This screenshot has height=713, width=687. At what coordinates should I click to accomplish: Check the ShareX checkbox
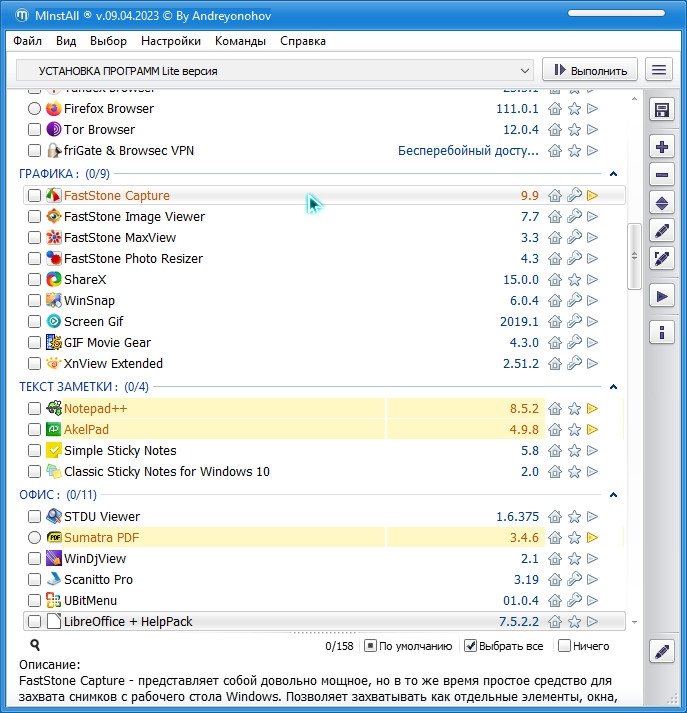(34, 280)
